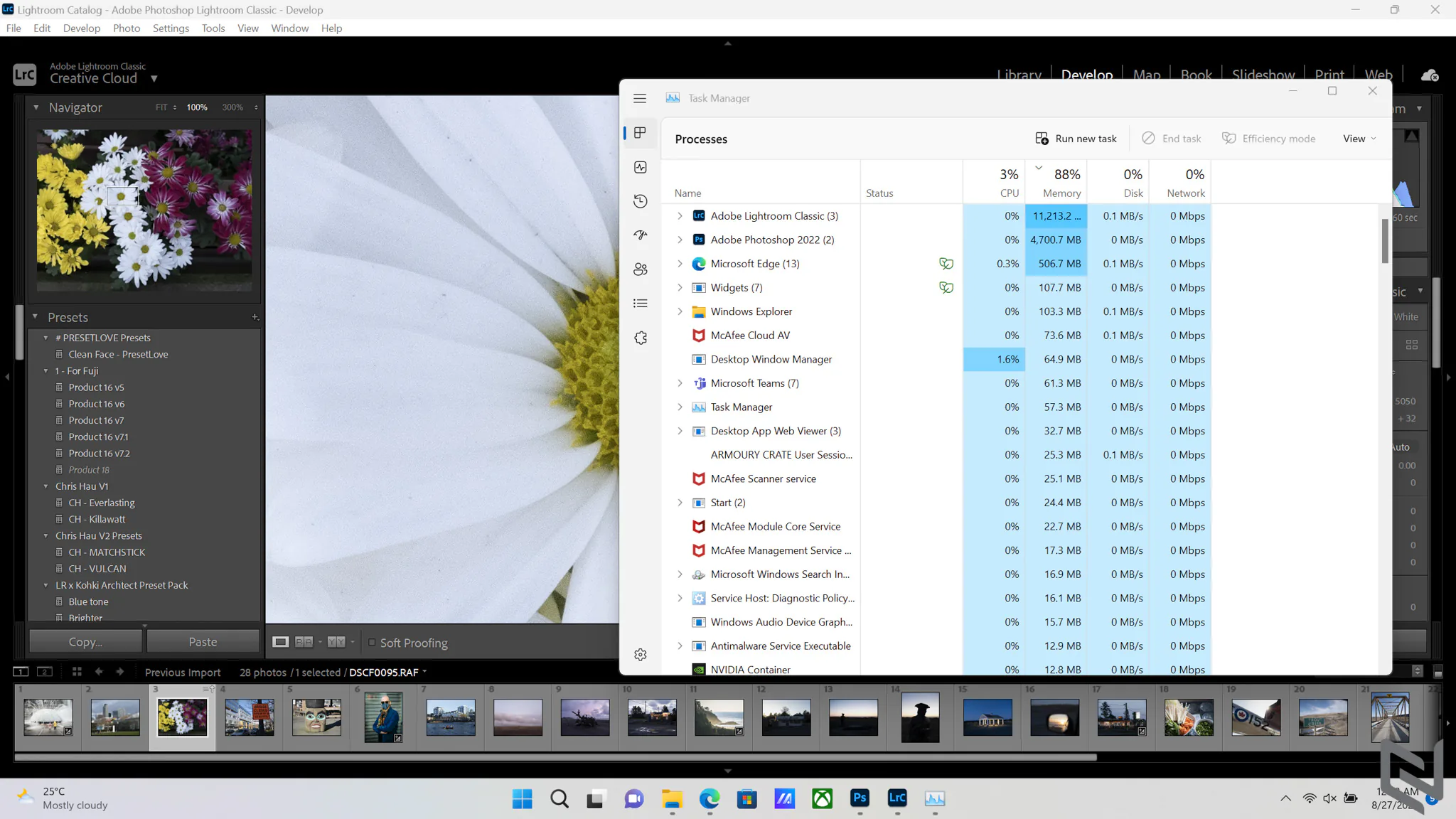Open the Lightroom Develop menu
The width and height of the screenshot is (1456, 819).
click(82, 28)
